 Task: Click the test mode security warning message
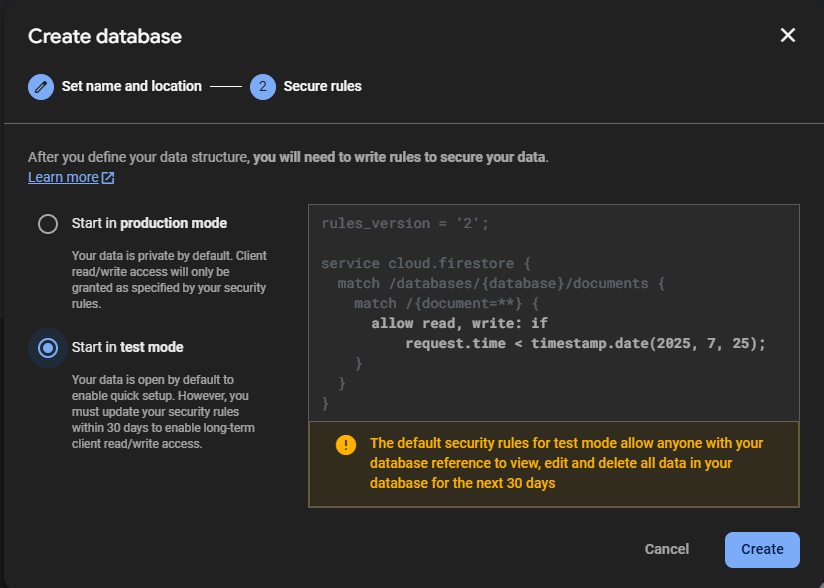(x=565, y=463)
